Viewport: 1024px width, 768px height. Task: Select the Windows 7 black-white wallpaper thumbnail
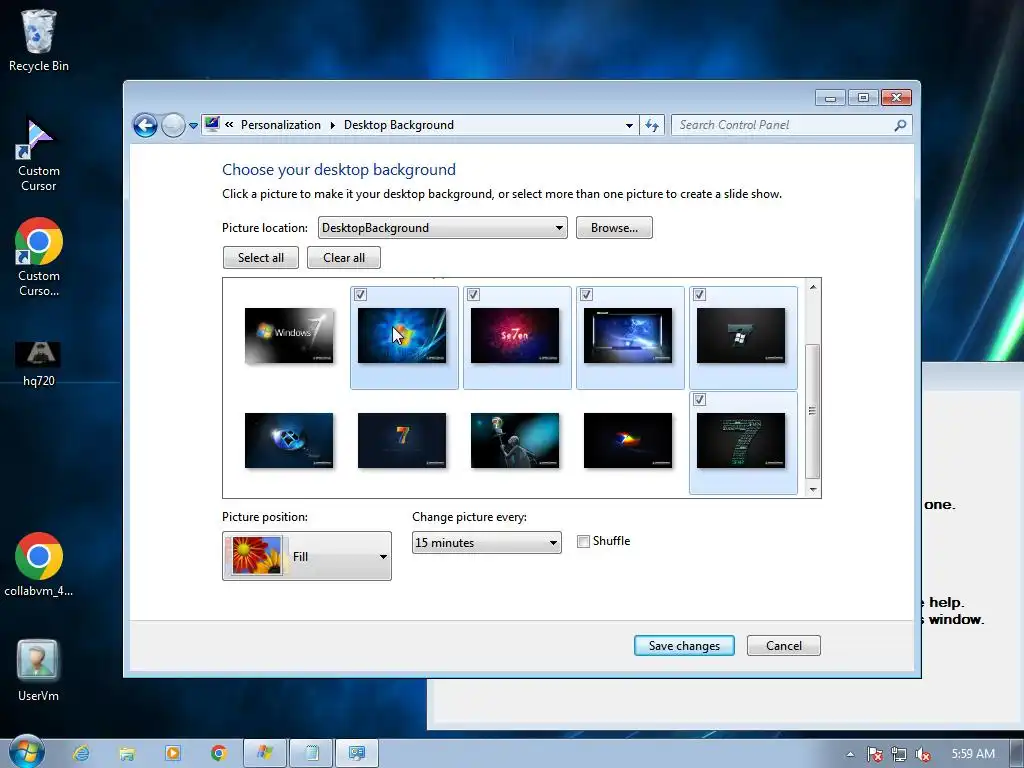tap(289, 336)
